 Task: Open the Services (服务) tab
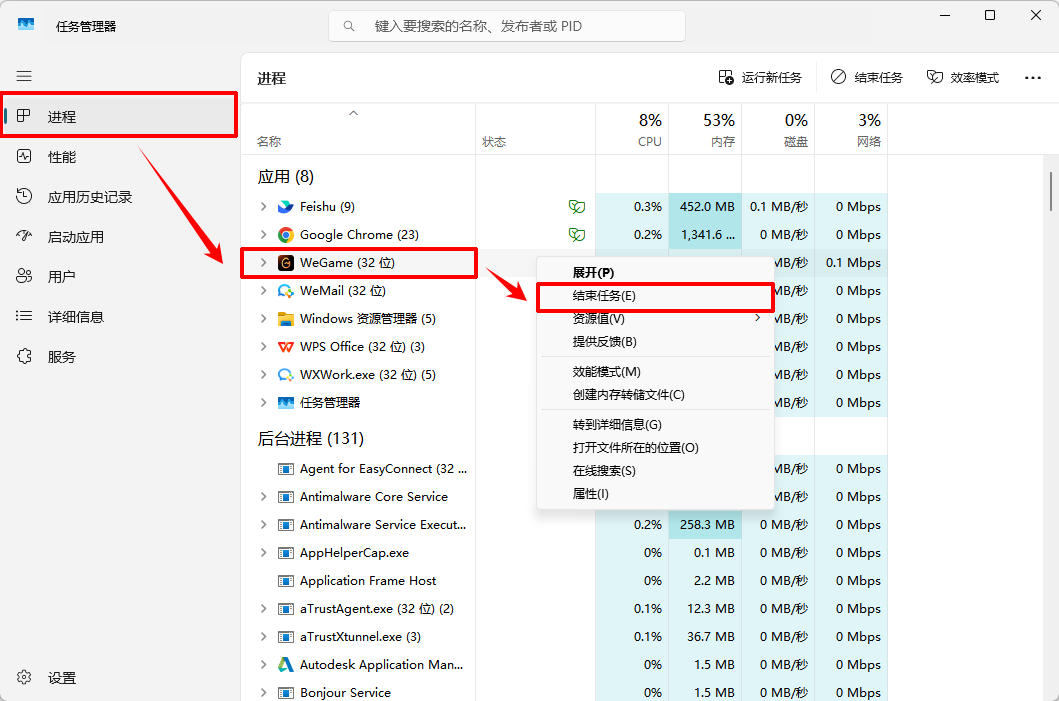[x=119, y=357]
